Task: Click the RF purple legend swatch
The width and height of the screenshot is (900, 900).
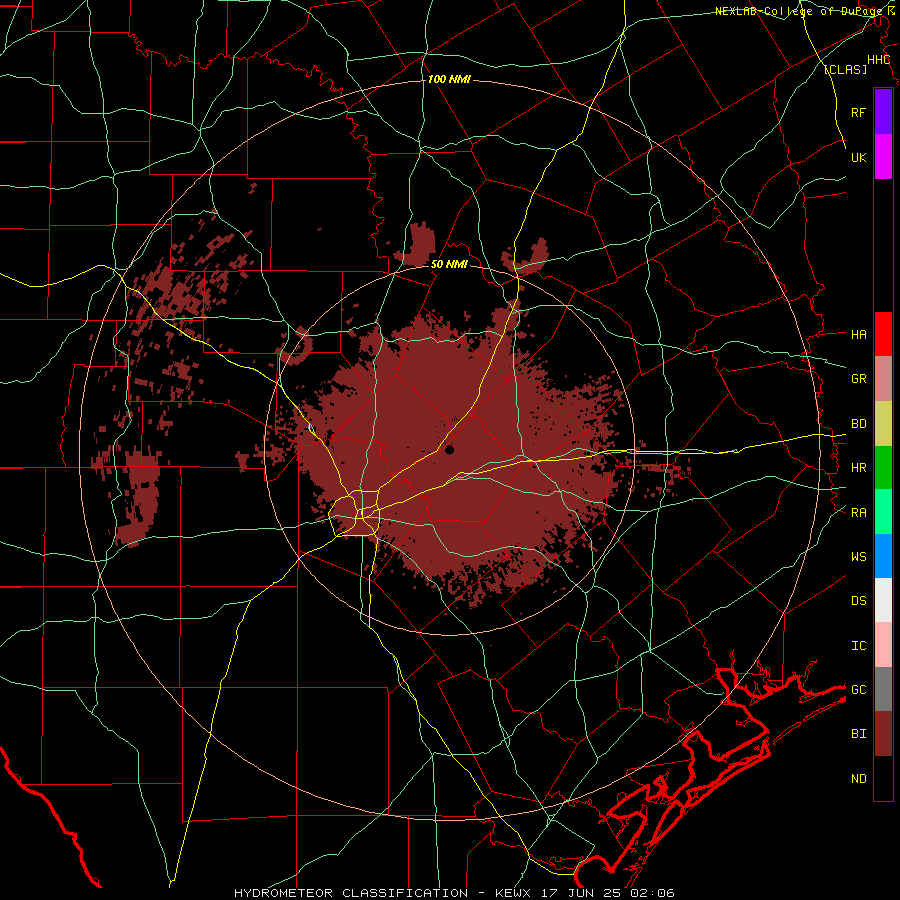Action: point(883,112)
